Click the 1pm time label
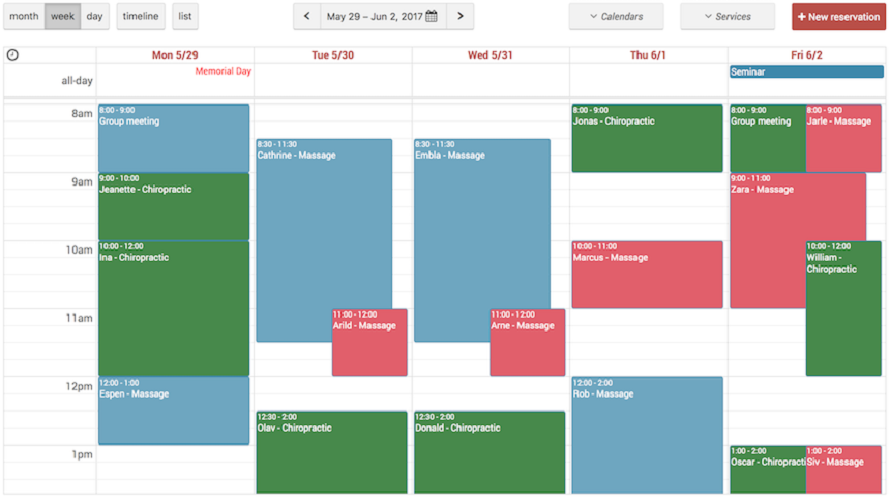The height and width of the screenshot is (500, 890). [82, 454]
